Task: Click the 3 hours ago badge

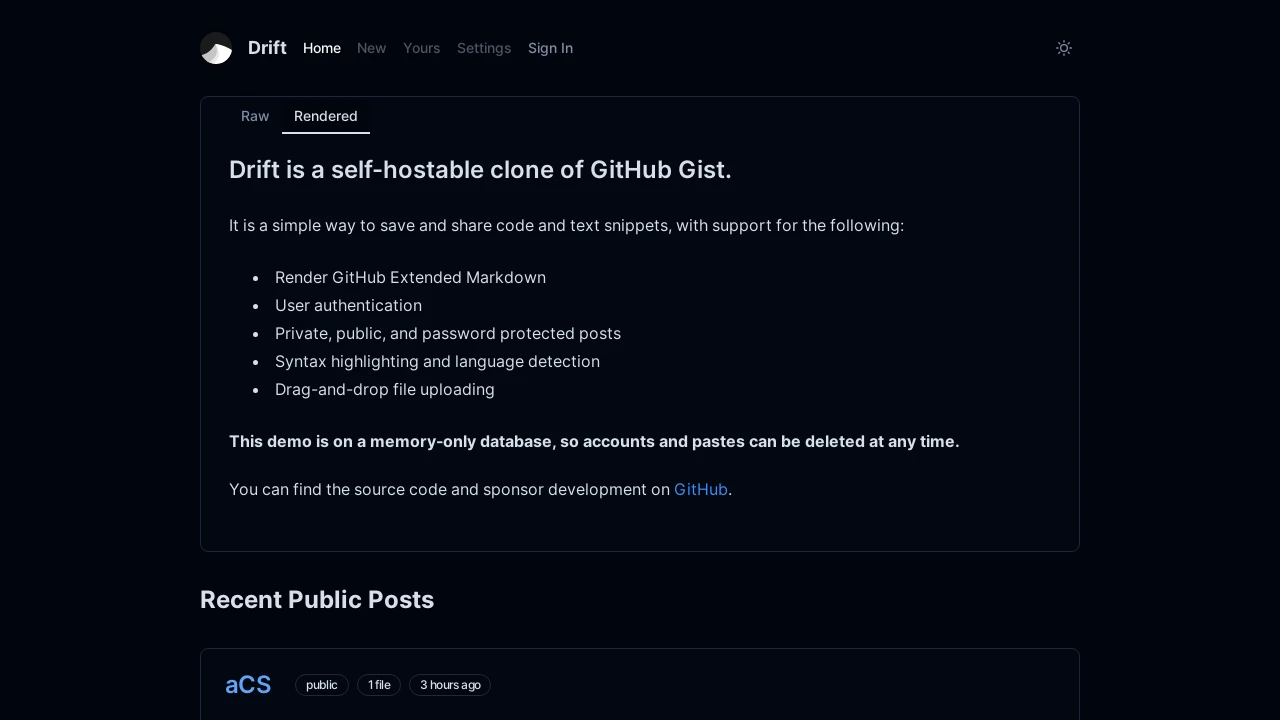Action: tap(450, 685)
